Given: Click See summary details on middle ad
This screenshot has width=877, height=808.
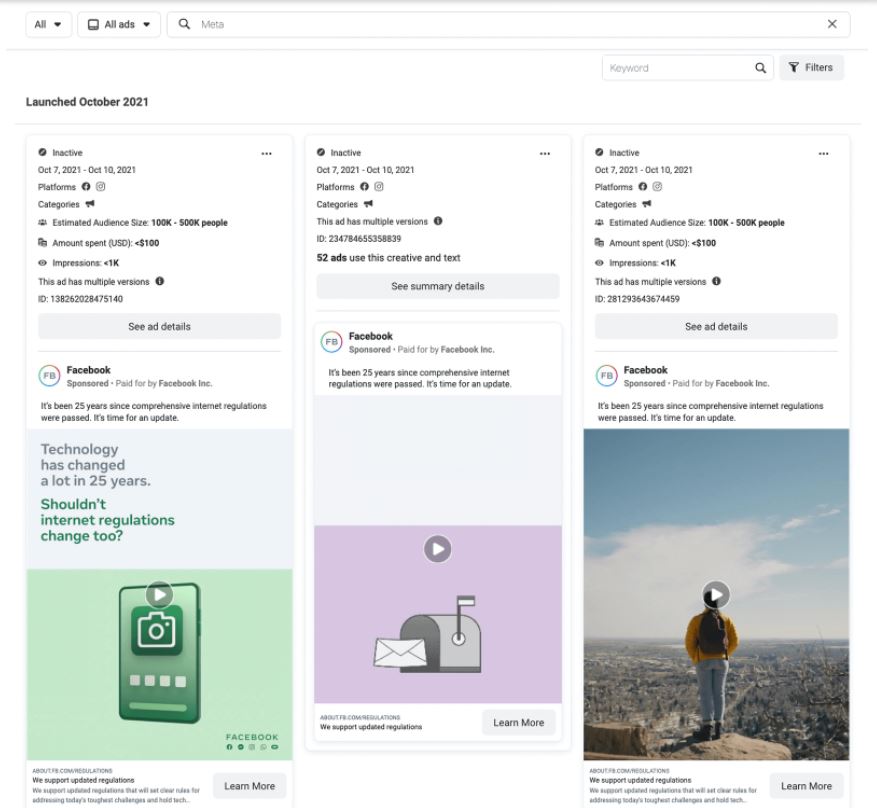Looking at the screenshot, I should point(437,286).
